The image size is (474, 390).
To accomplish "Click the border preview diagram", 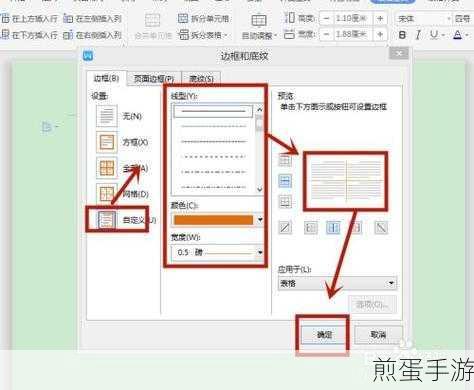I will [346, 181].
